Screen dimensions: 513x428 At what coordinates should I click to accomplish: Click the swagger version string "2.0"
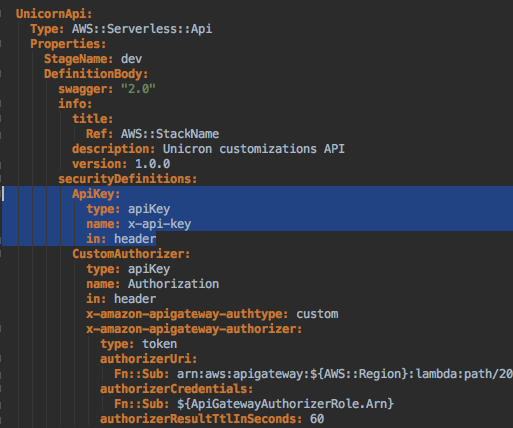click(138, 89)
